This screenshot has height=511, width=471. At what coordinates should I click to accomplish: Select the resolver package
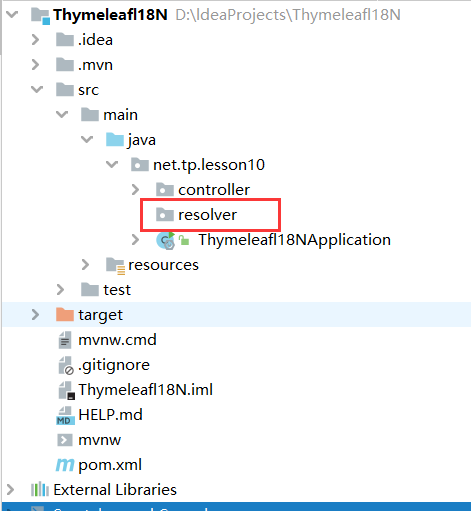pos(207,215)
